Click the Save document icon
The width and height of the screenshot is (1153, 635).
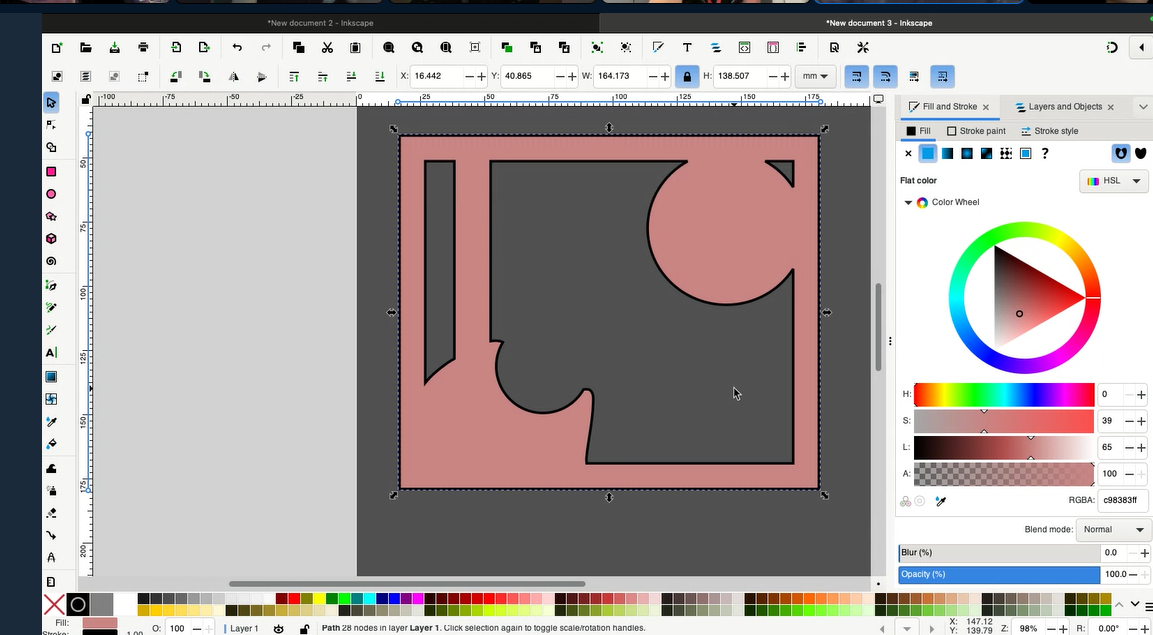pos(114,48)
